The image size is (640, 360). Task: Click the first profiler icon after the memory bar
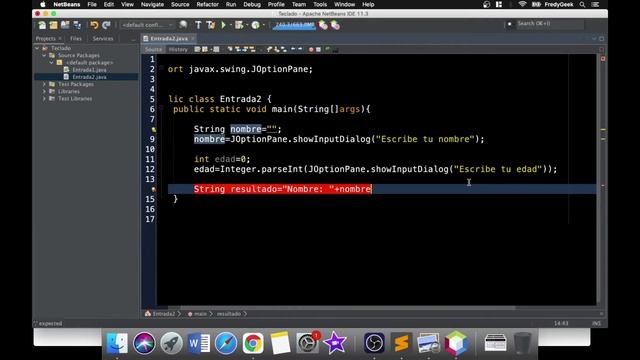tap(323, 25)
